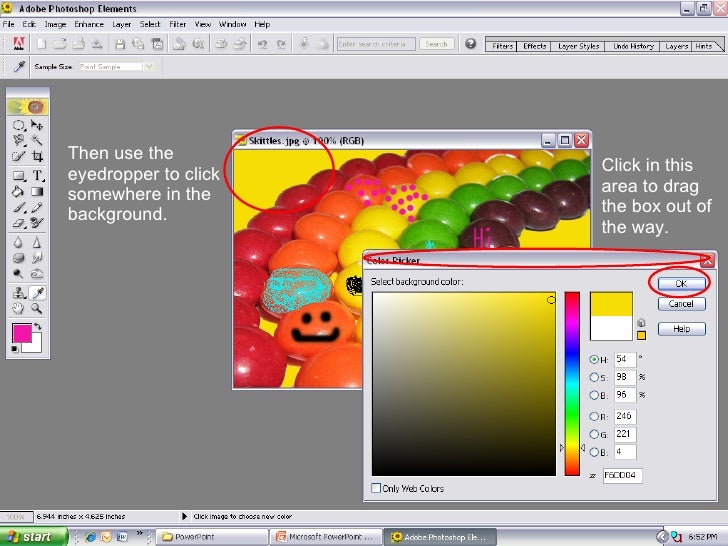This screenshot has height=546, width=728.
Task: Select the R red radio button
Action: (595, 416)
